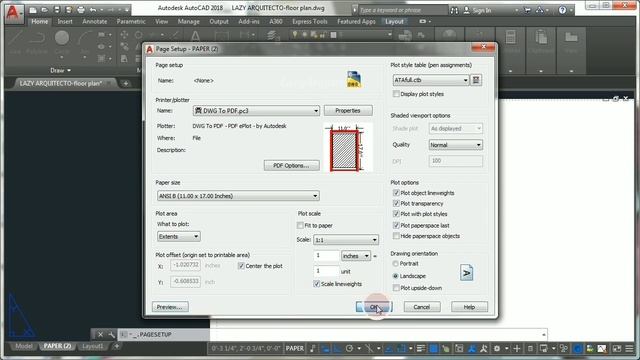Click the wrench customize icon in command line
Screen dimensions: 640x360
[111, 335]
